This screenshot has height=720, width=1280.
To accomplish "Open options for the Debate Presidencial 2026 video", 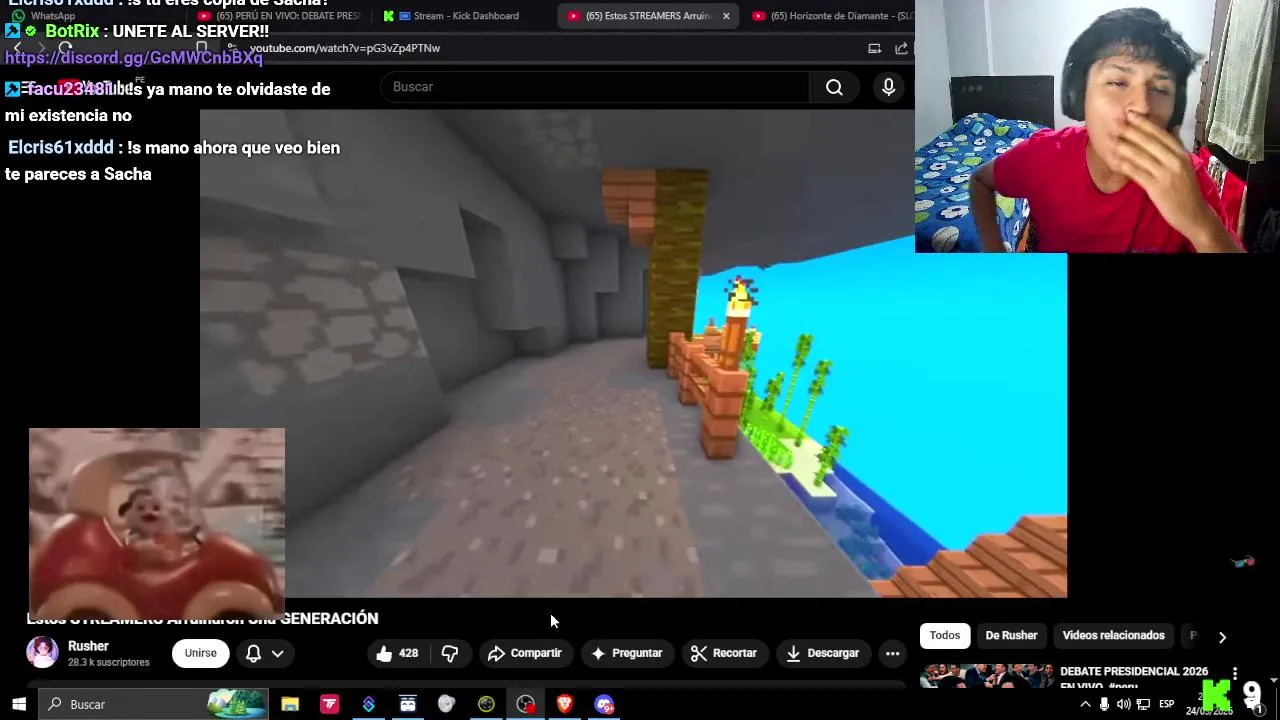I will pyautogui.click(x=1235, y=674).
